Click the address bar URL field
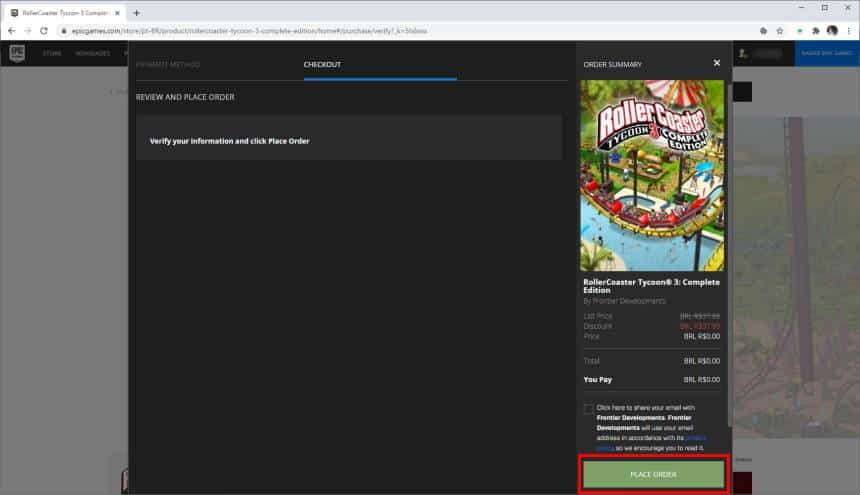Image resolution: width=860 pixels, height=495 pixels. 406,31
